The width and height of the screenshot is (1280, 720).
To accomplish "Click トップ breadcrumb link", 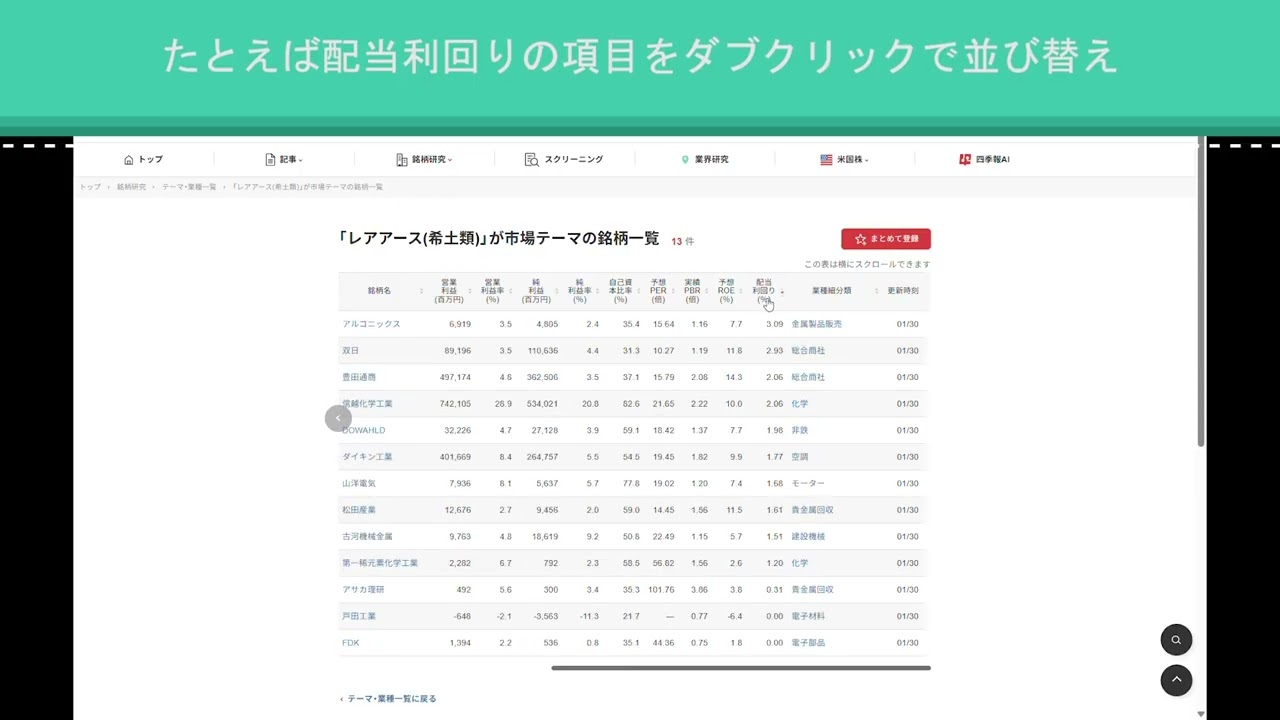I will 90,187.
